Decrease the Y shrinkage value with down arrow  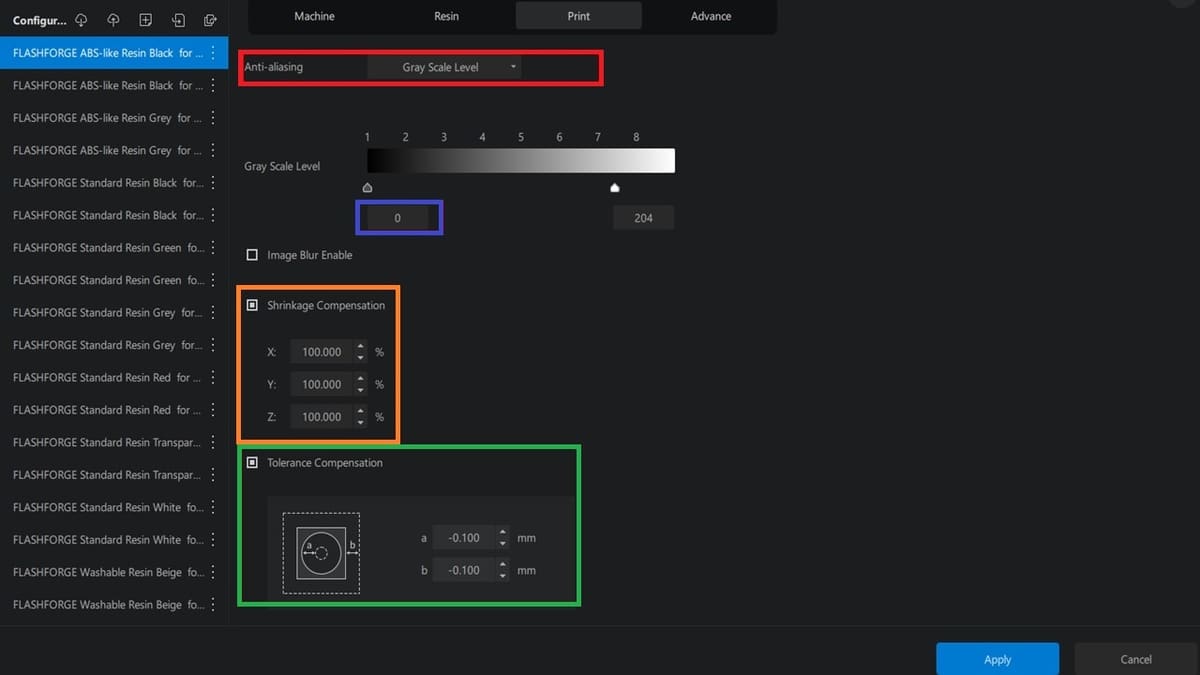tap(361, 390)
